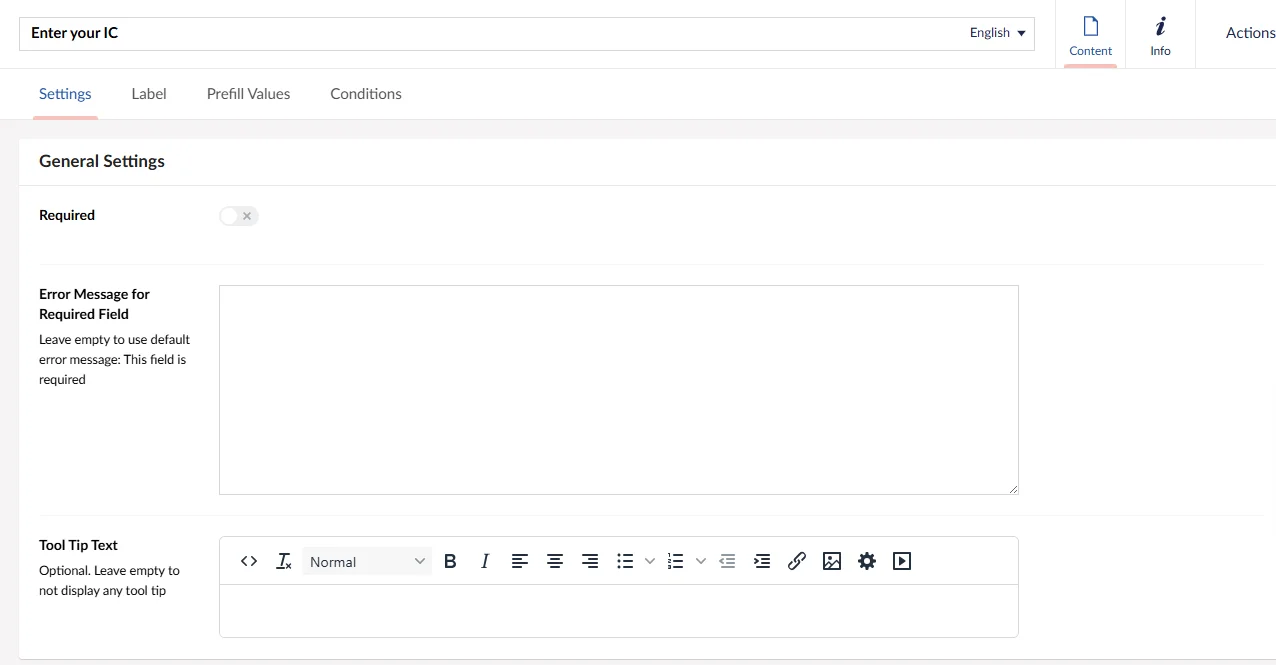Open the Conditions tab
This screenshot has width=1276, height=665.
point(366,94)
